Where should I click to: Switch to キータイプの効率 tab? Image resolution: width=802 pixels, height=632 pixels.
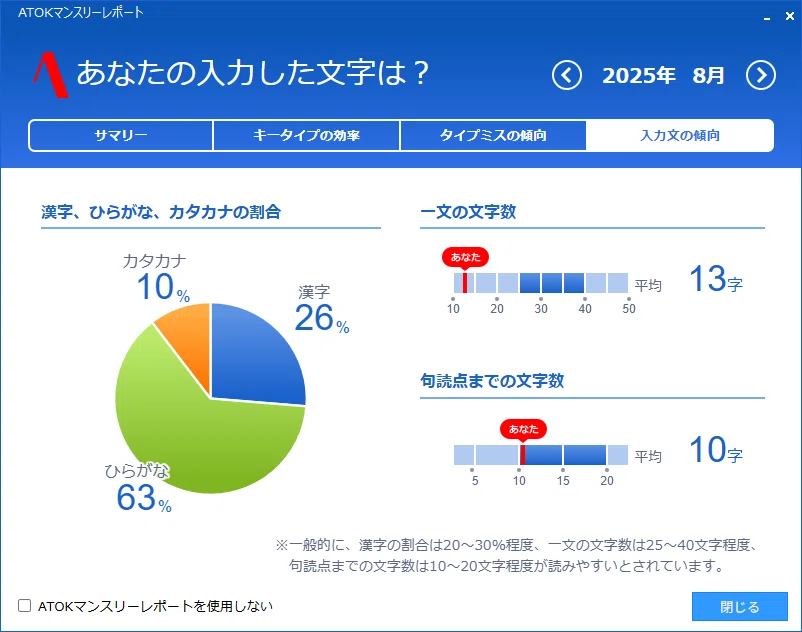pyautogui.click(x=306, y=136)
